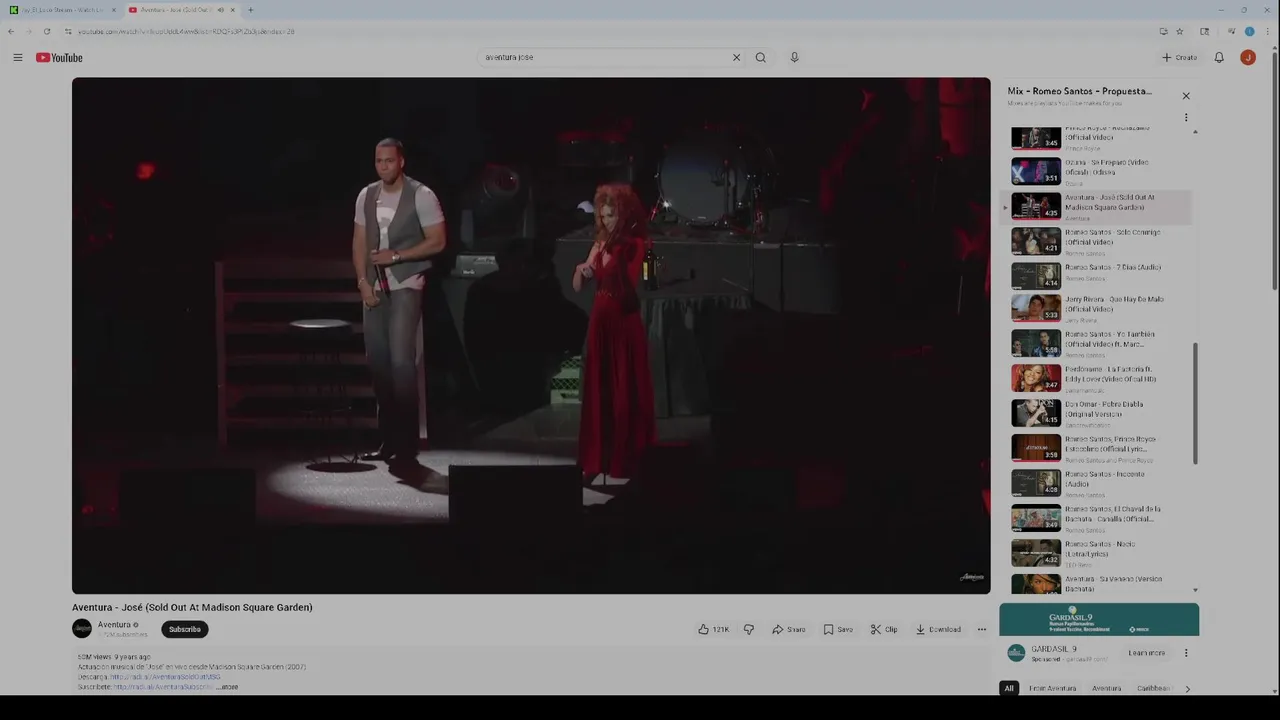1280x720 pixels.
Task: Play Romeo Santos - Necio lyrics video
Action: (x=1098, y=553)
